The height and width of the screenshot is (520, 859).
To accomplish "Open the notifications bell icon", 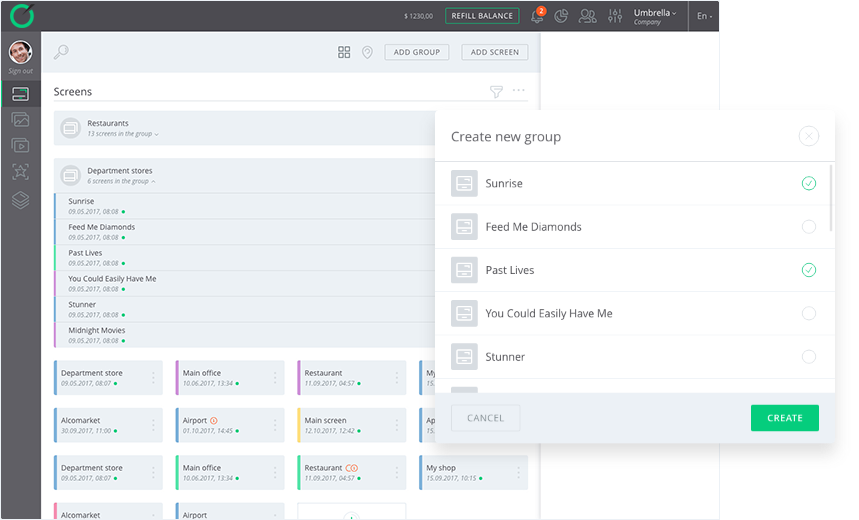I will click(x=537, y=16).
